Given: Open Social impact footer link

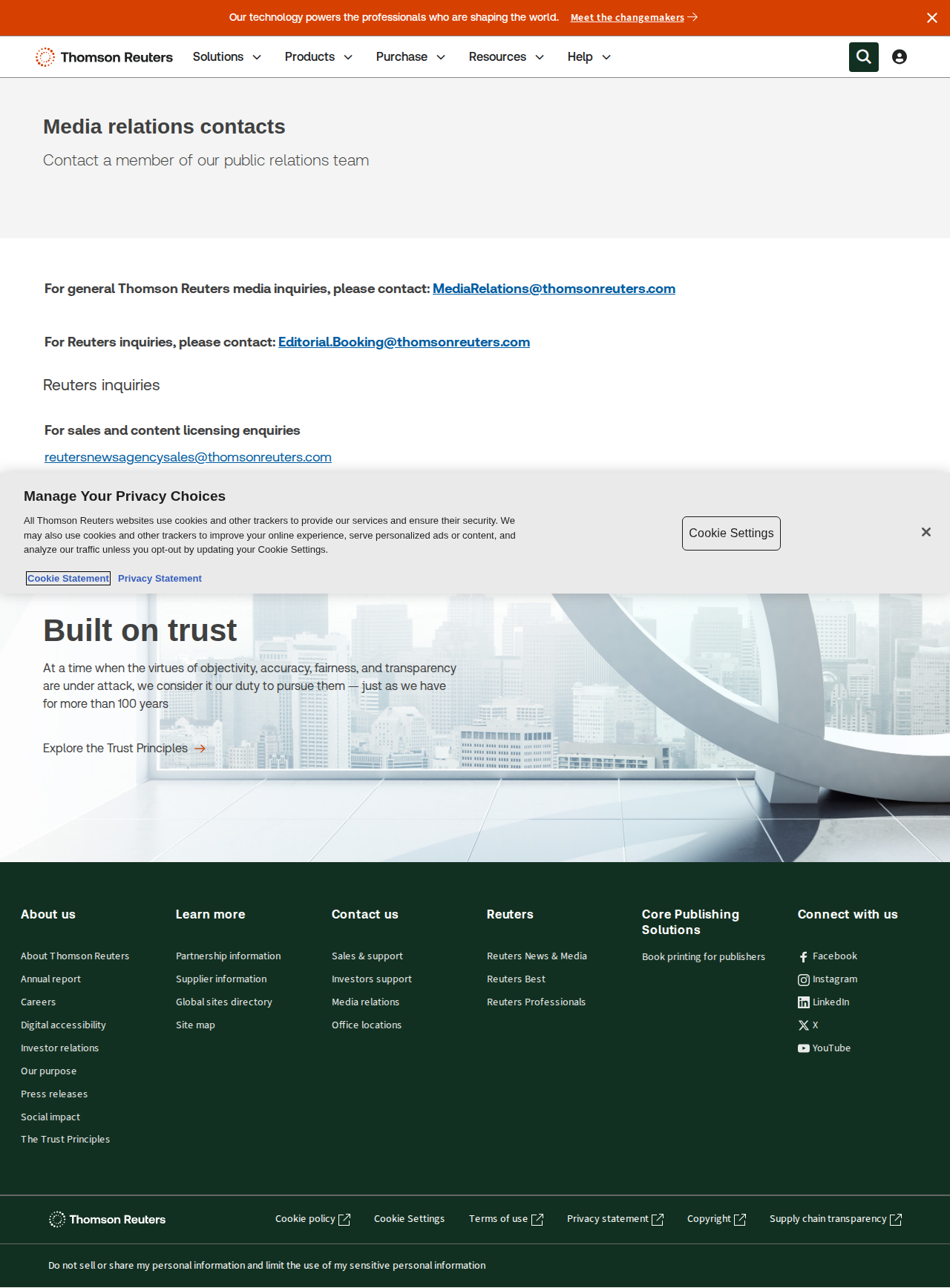Looking at the screenshot, I should [x=50, y=1117].
